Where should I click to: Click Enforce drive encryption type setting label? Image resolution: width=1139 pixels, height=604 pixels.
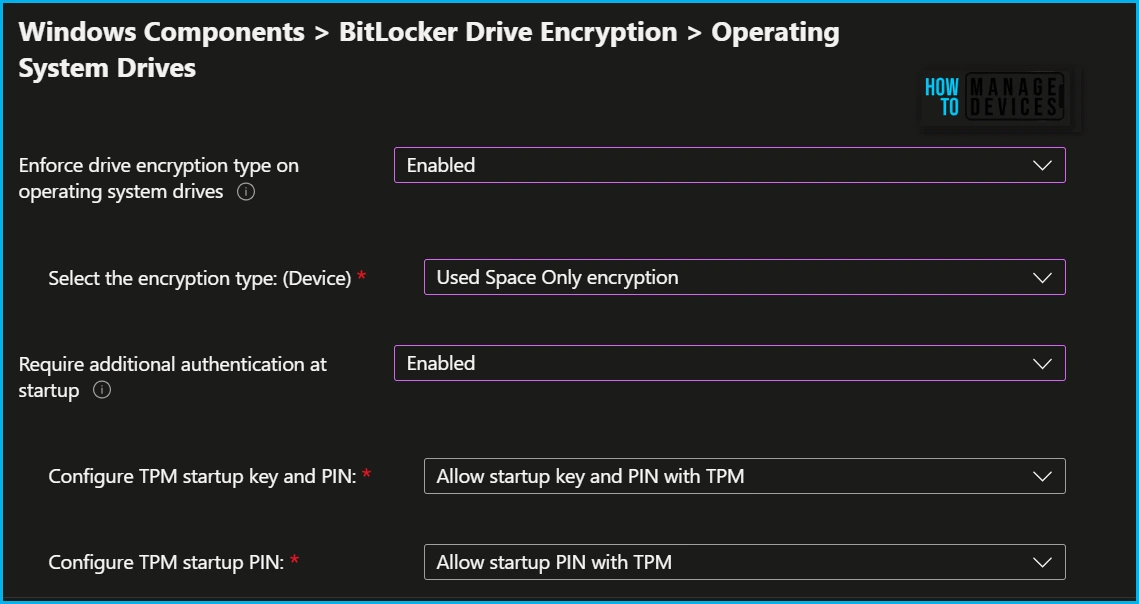pyautogui.click(x=158, y=178)
